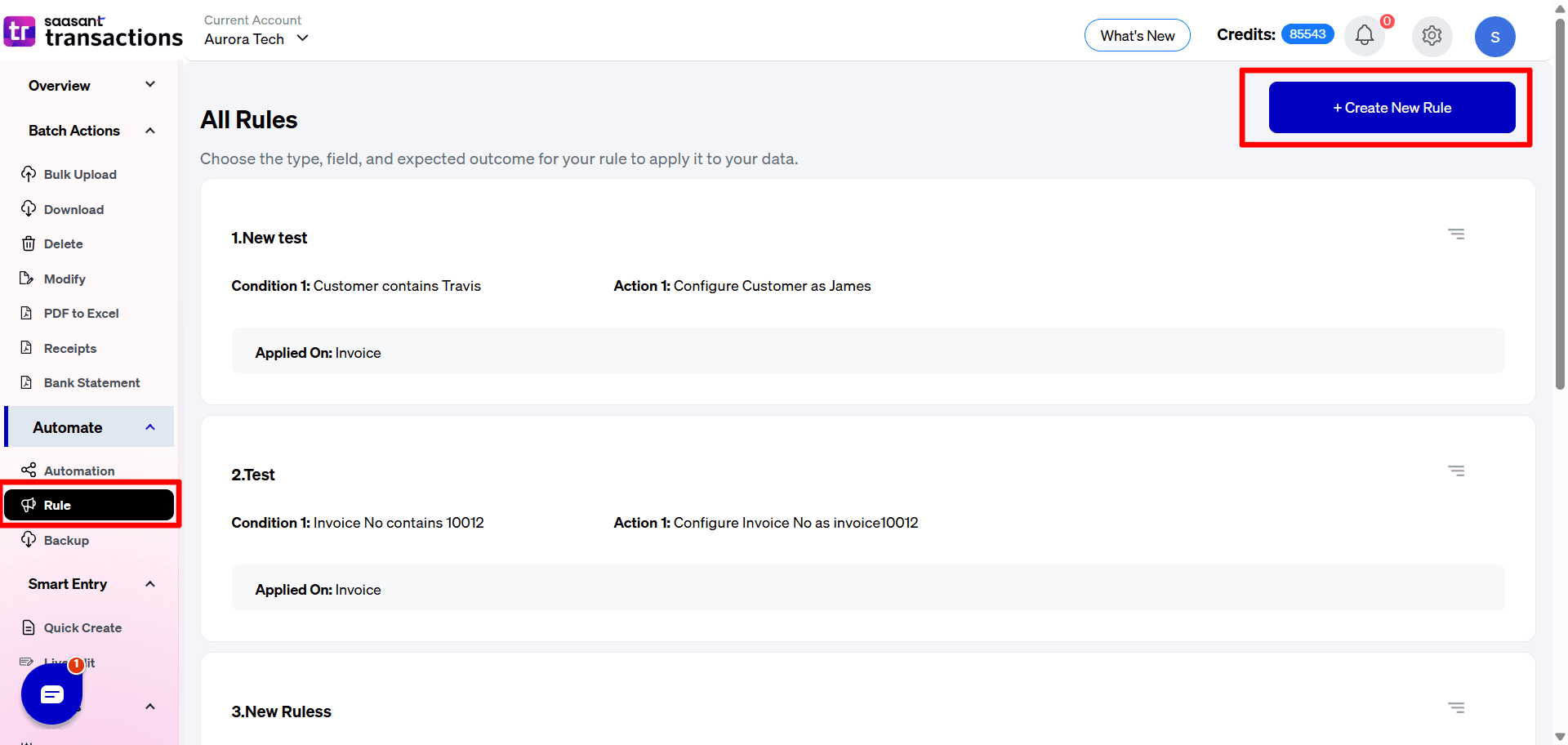The height and width of the screenshot is (745, 1568).
Task: Click the SaasAnt Transactions logo
Action: point(93,32)
